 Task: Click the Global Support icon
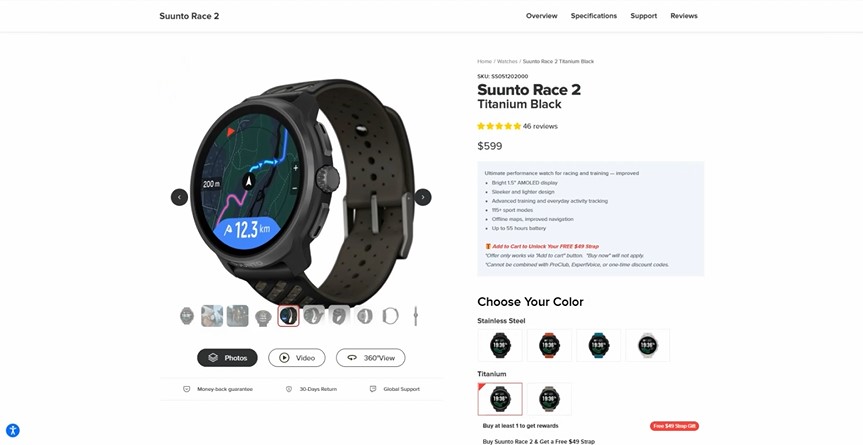pos(373,389)
